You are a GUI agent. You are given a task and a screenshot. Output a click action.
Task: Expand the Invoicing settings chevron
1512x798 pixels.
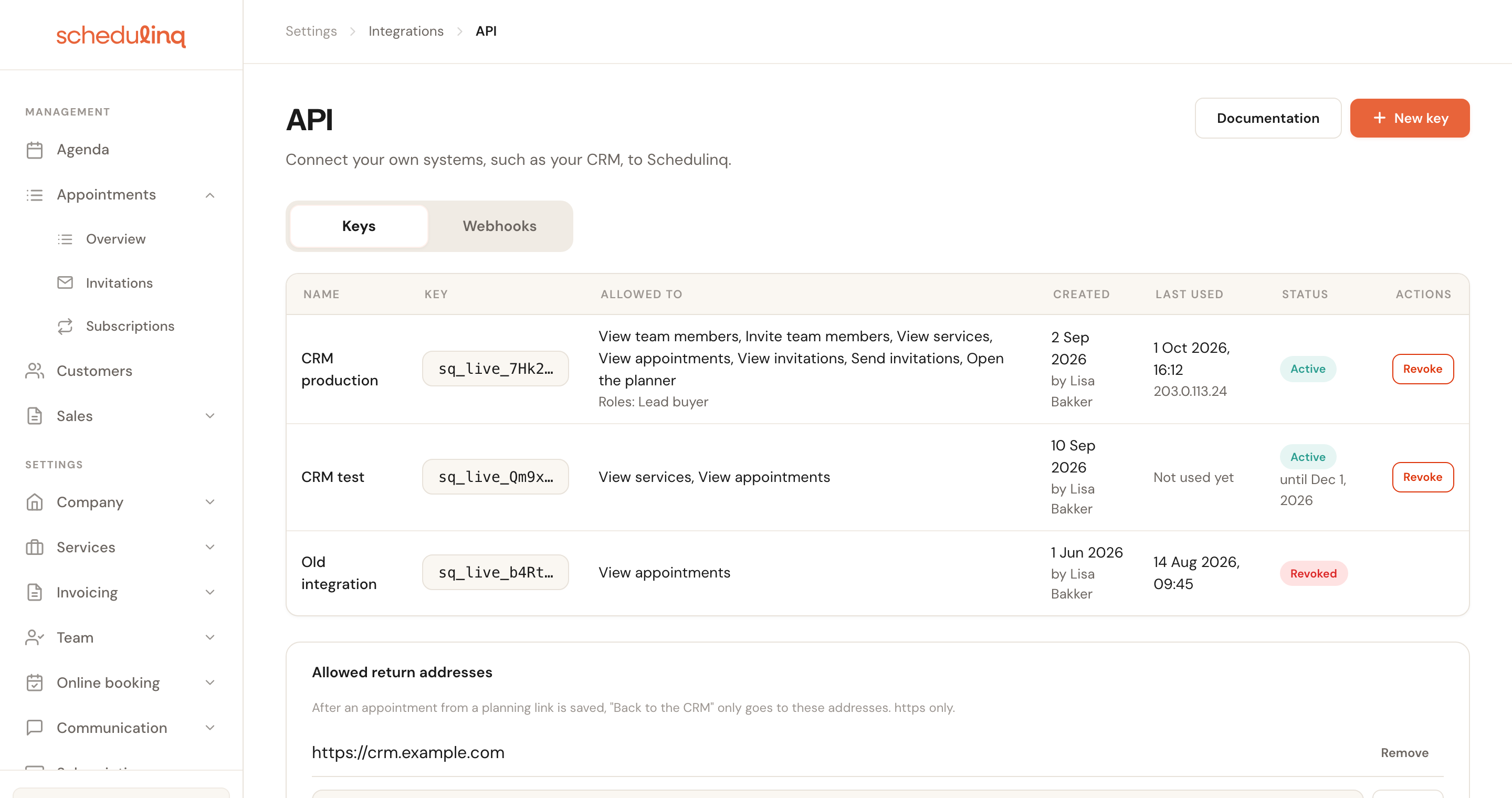[210, 593]
